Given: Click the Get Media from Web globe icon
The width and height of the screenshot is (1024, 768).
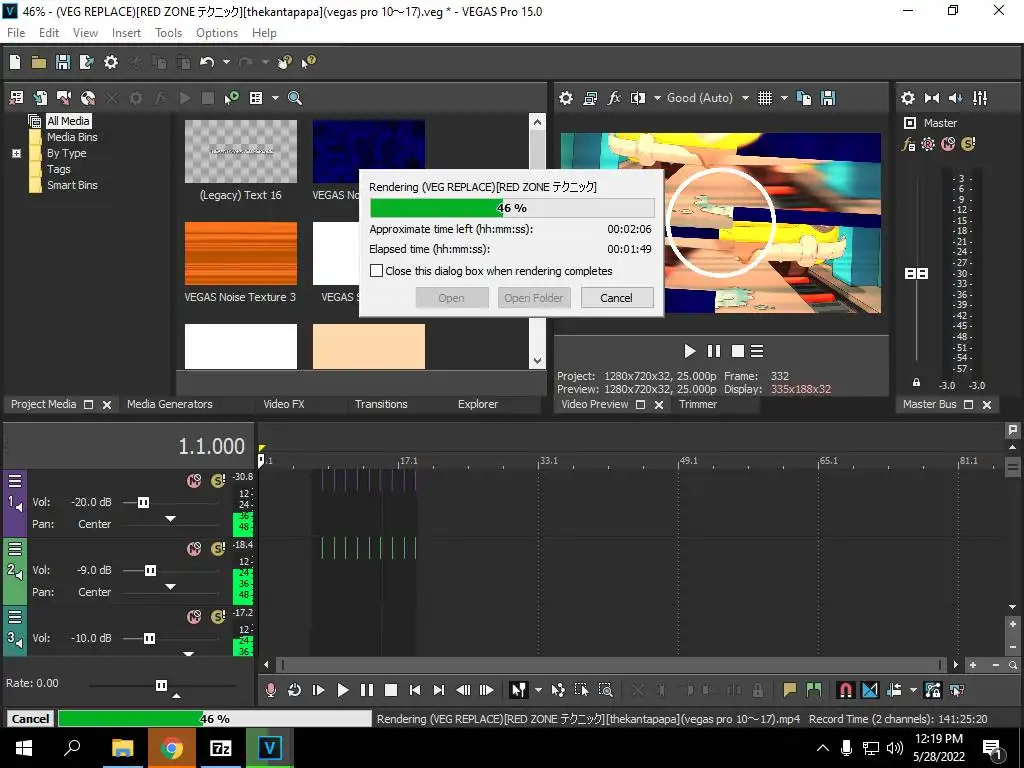Looking at the screenshot, I should [88, 98].
